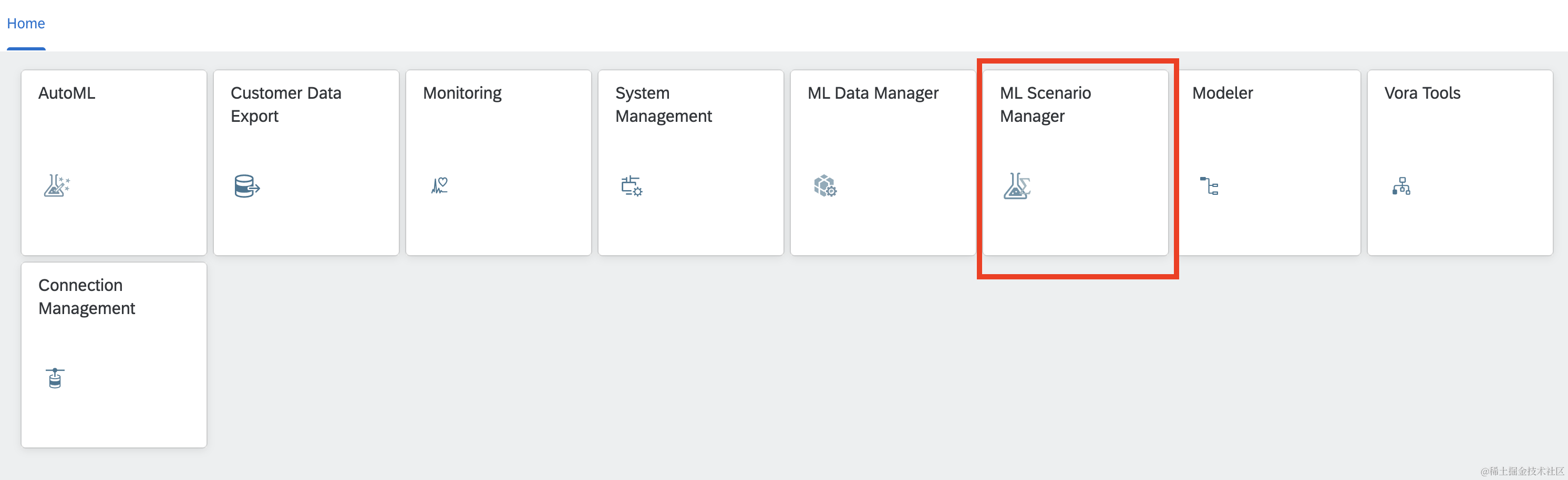The height and width of the screenshot is (480, 1568).
Task: Click the Connection Management database icon
Action: tap(55, 378)
